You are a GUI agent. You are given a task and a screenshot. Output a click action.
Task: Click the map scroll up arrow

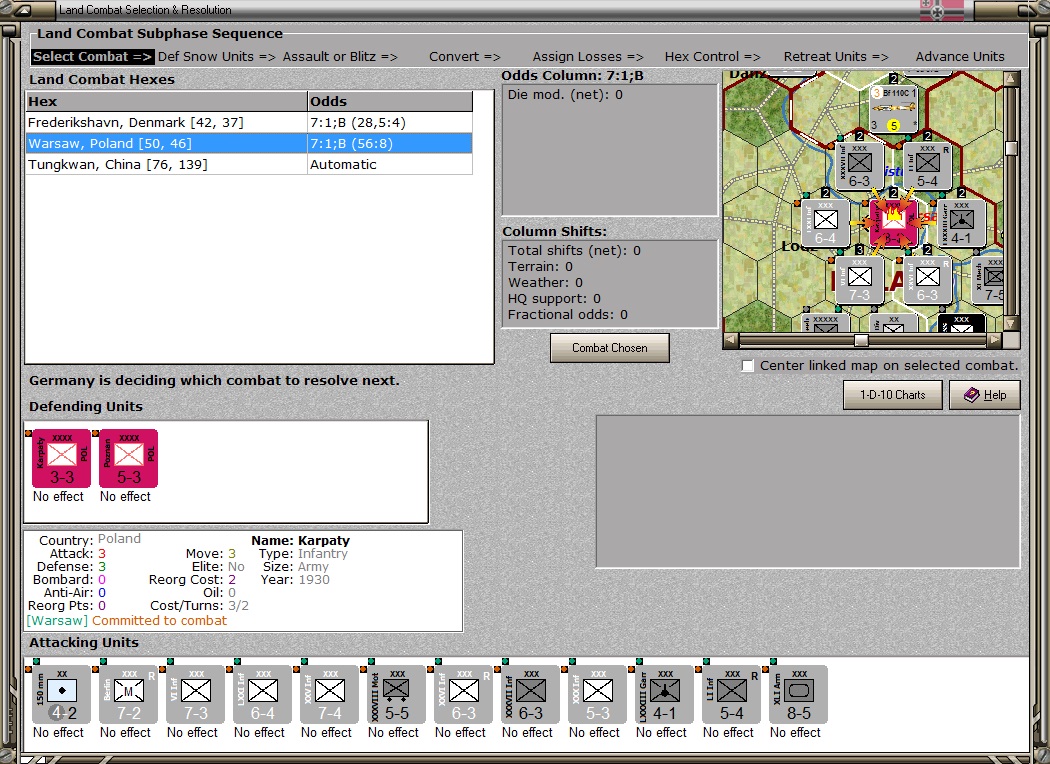(x=1011, y=79)
